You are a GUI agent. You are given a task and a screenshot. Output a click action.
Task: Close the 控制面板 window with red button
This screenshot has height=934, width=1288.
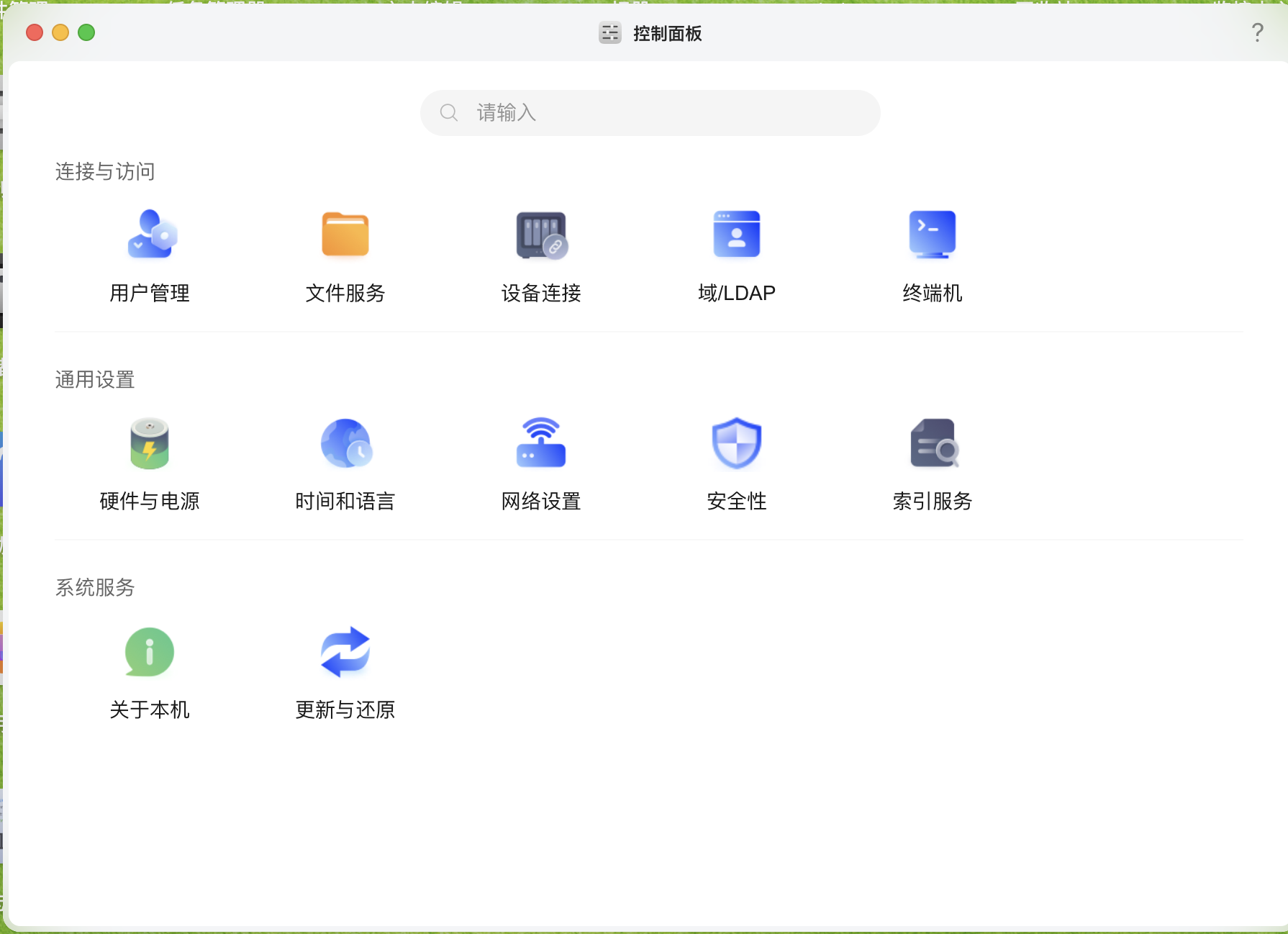35,32
